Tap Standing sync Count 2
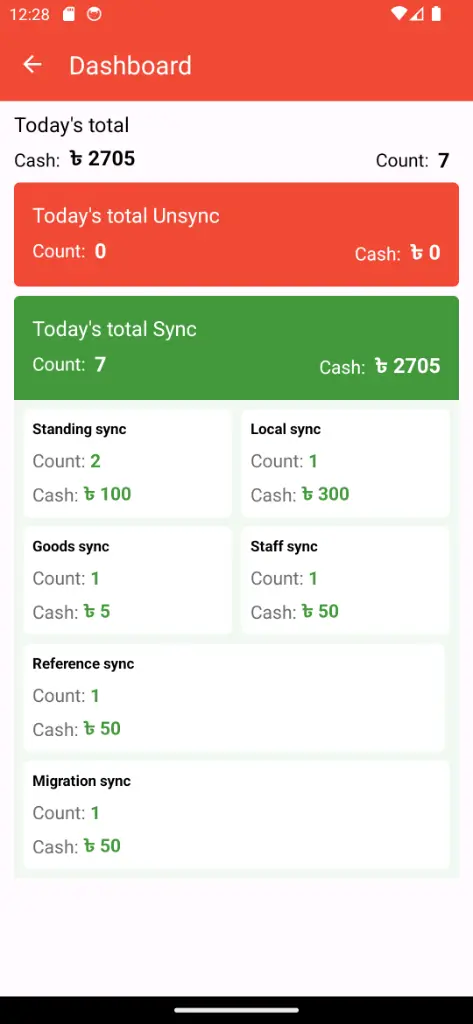This screenshot has height=1024, width=473. pyautogui.click(x=95, y=462)
